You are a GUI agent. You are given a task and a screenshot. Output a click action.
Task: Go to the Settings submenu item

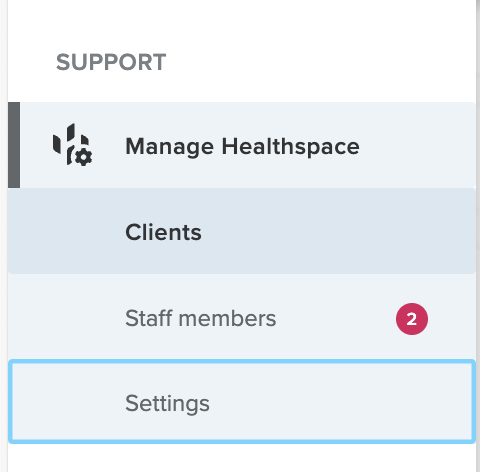coord(242,401)
